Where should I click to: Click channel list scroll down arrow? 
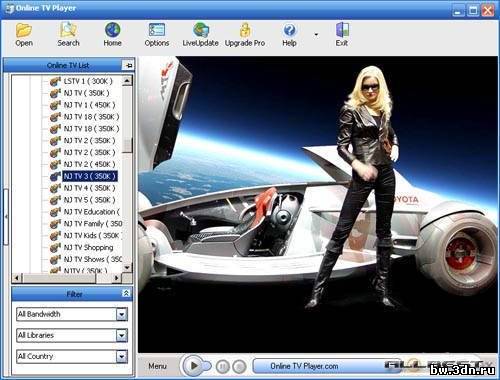pyautogui.click(x=127, y=267)
